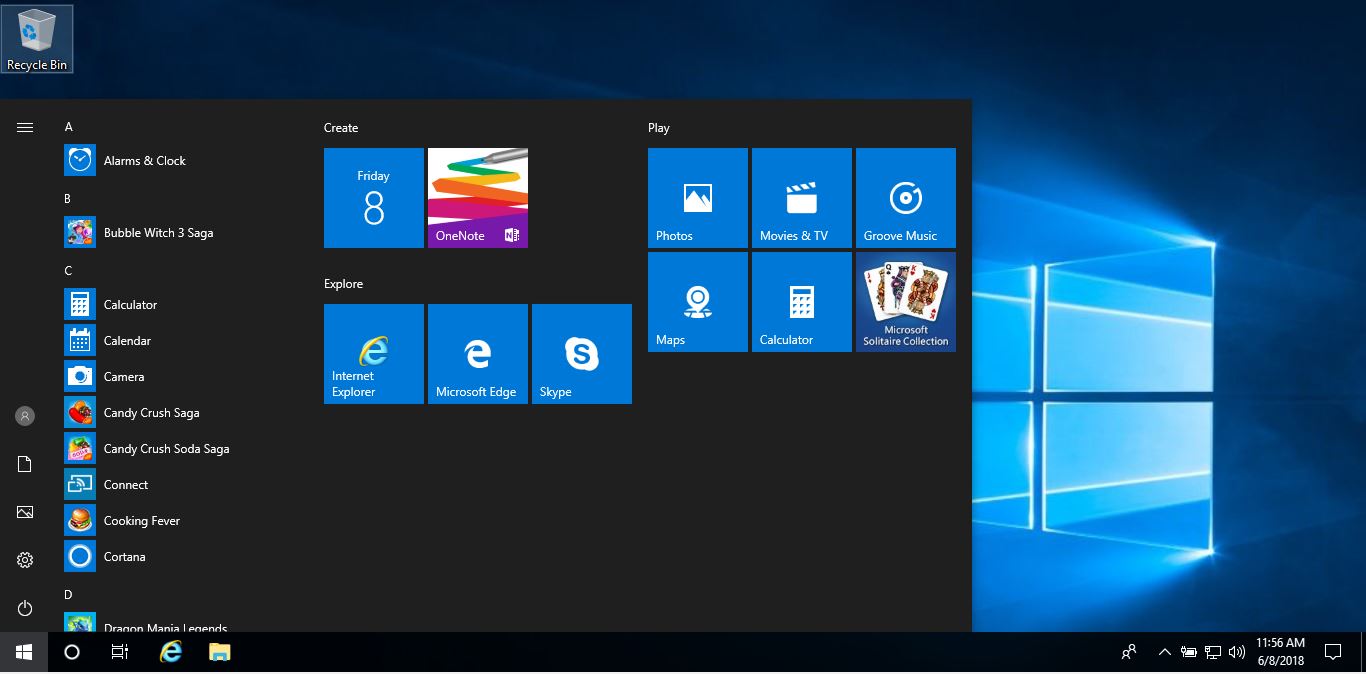Open Cooking Fever
Viewport: 1366px width, 674px height.
pyautogui.click(x=180, y=520)
